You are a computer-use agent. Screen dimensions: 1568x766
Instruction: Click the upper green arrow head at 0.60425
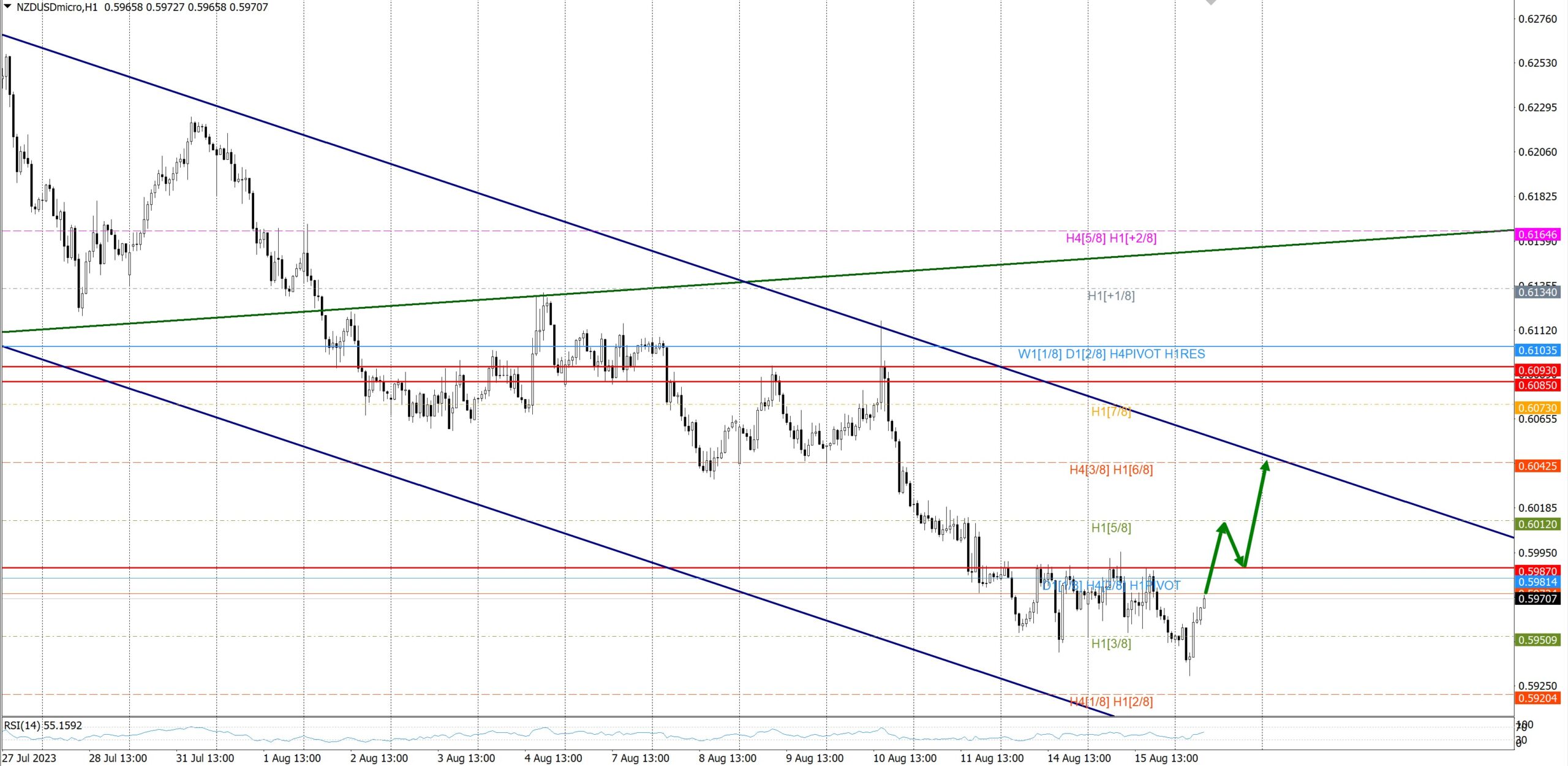click(1265, 466)
